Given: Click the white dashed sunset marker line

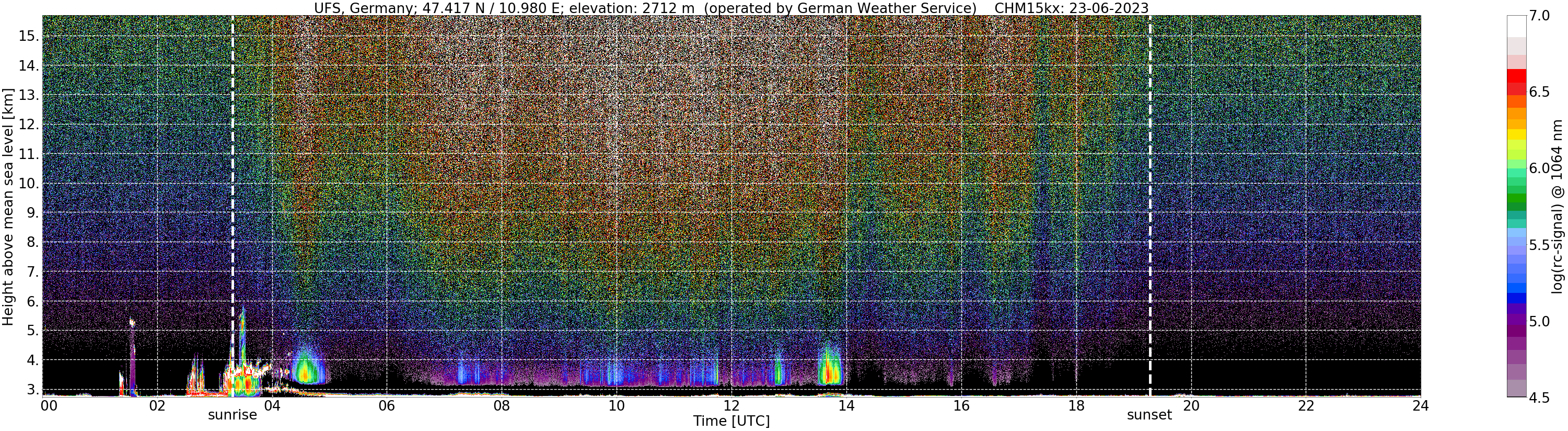Looking at the screenshot, I should (x=1150, y=206).
